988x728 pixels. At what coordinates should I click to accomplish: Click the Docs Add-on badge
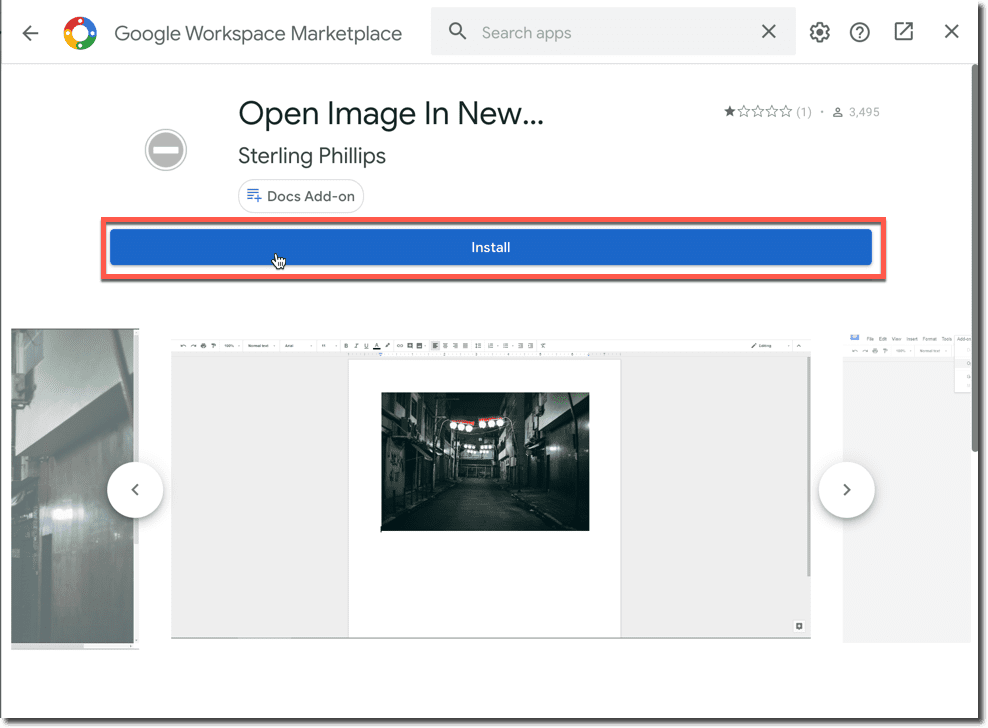(300, 196)
